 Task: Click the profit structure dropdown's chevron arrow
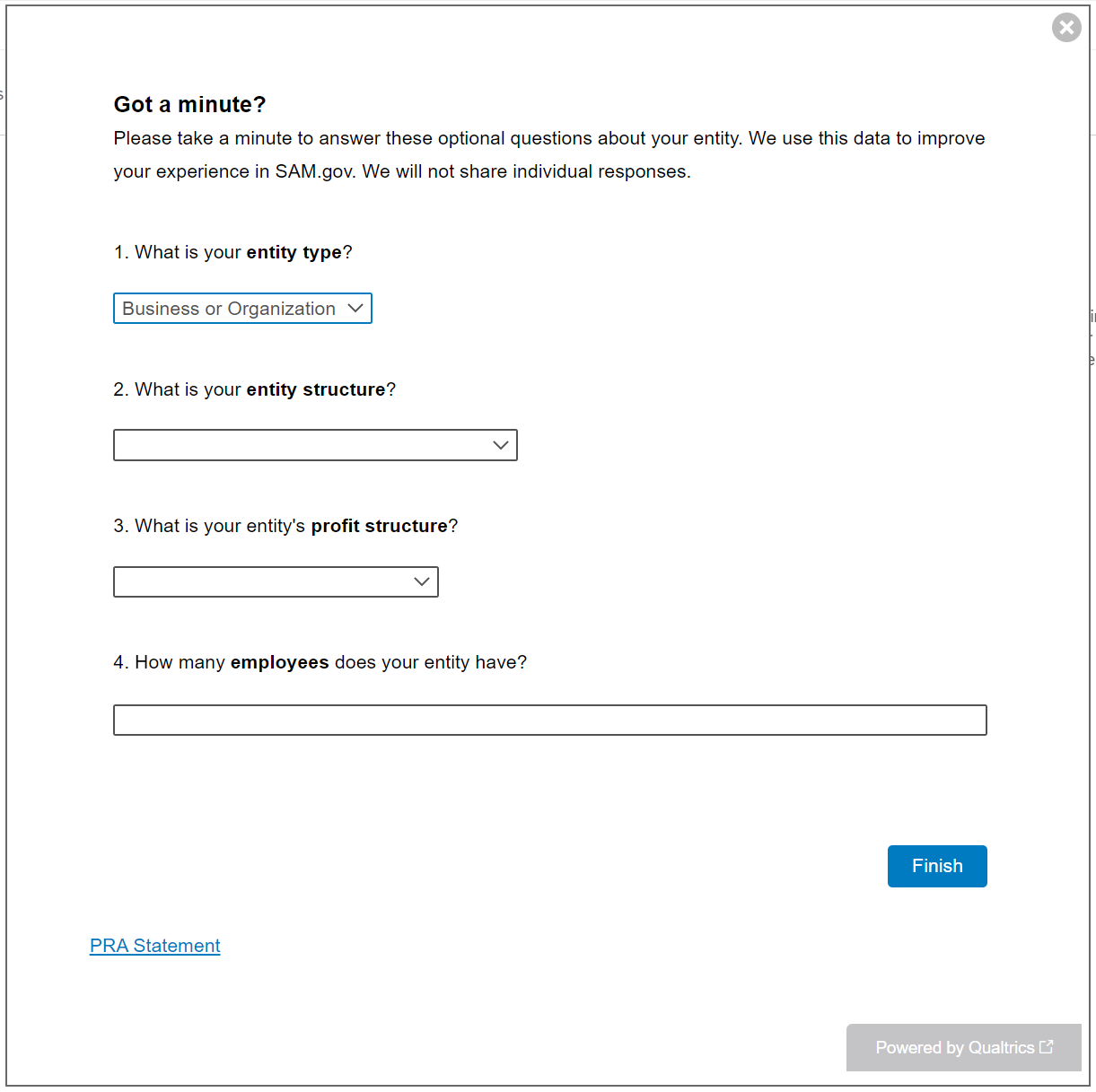[x=422, y=581]
